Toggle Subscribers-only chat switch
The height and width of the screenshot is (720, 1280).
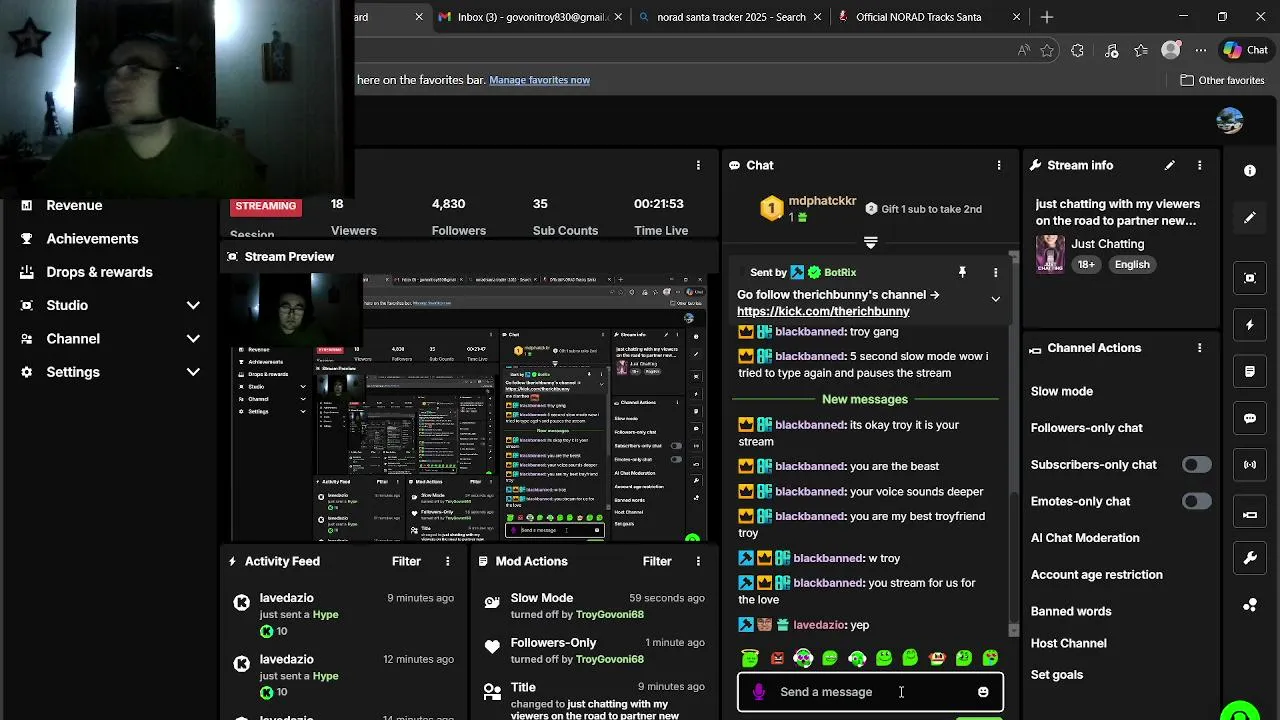1196,465
